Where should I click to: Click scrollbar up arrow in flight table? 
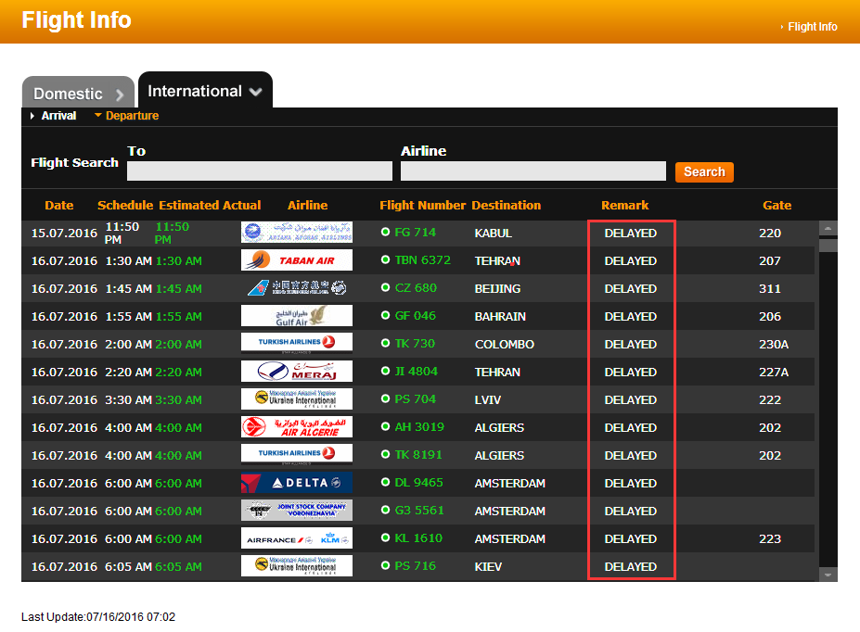click(x=828, y=228)
